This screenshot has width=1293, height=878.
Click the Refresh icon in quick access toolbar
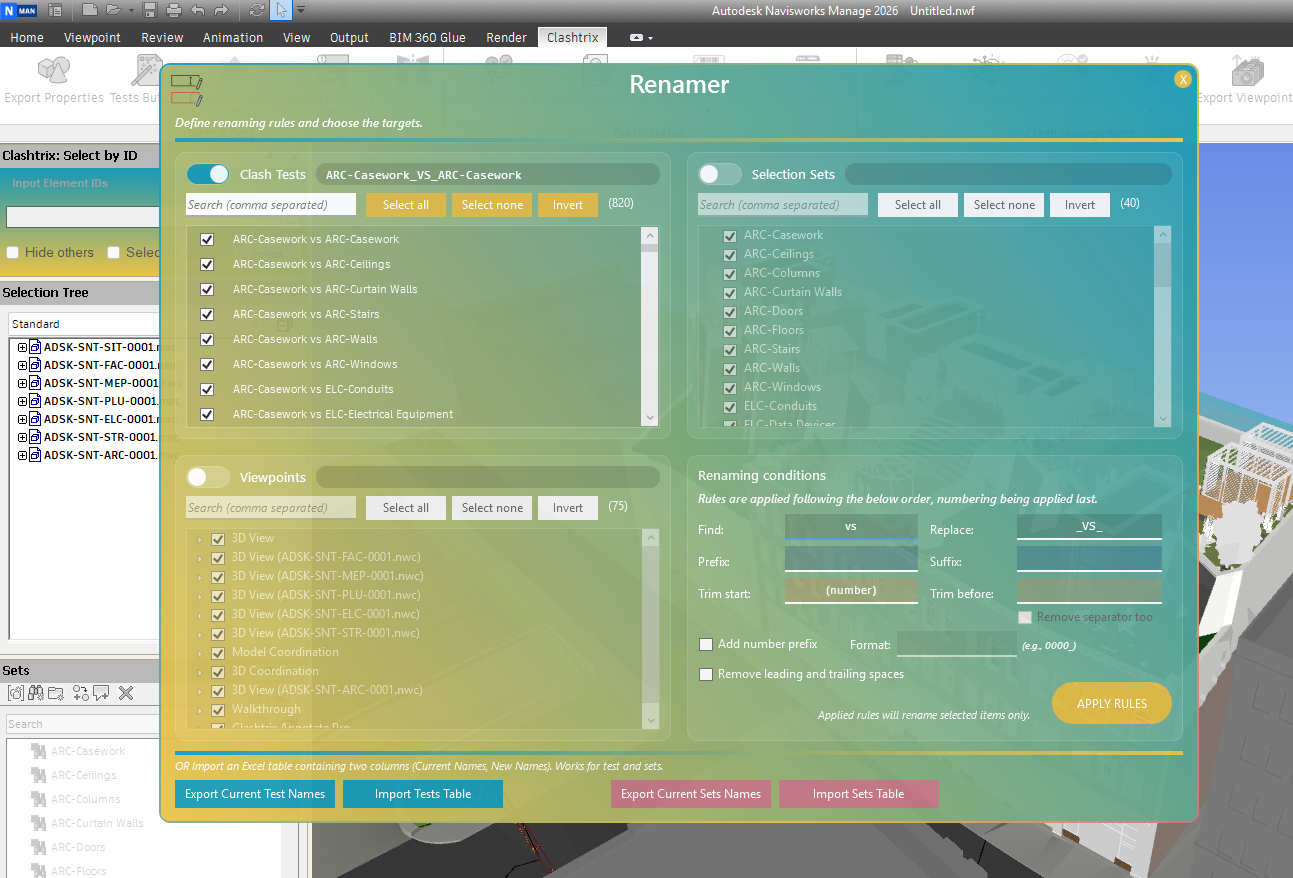point(257,11)
